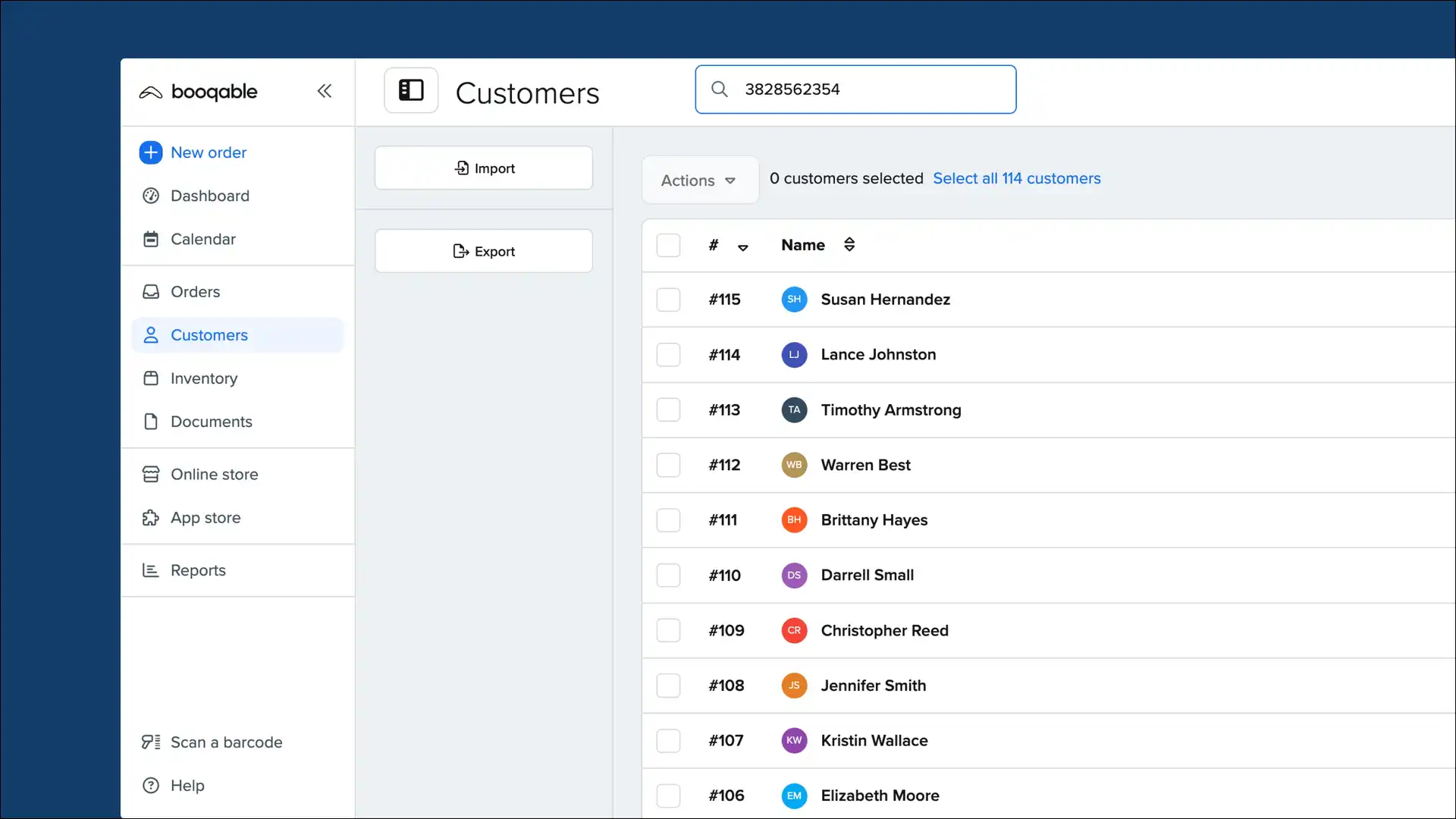Screen dimensions: 1456x819
Task: Toggle the select-all customers checkbox
Action: [x=668, y=244]
